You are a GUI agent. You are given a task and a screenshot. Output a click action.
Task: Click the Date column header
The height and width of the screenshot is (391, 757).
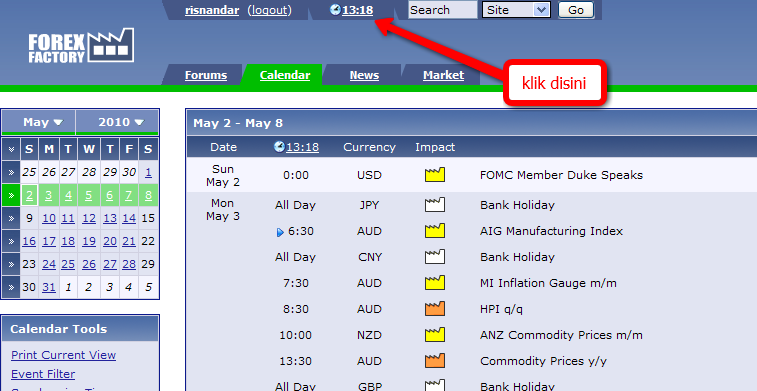[x=224, y=147]
